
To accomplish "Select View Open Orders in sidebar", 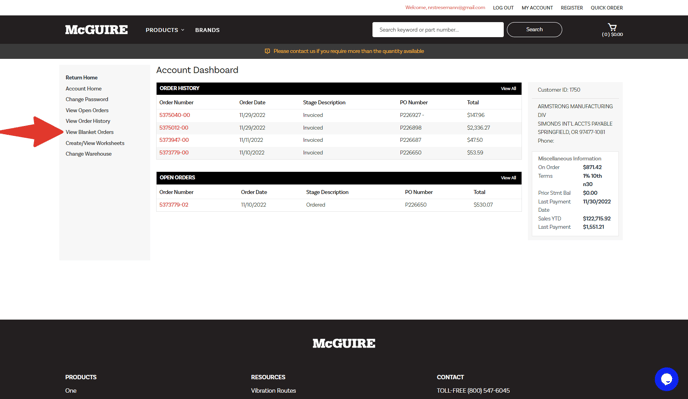I will tap(87, 110).
